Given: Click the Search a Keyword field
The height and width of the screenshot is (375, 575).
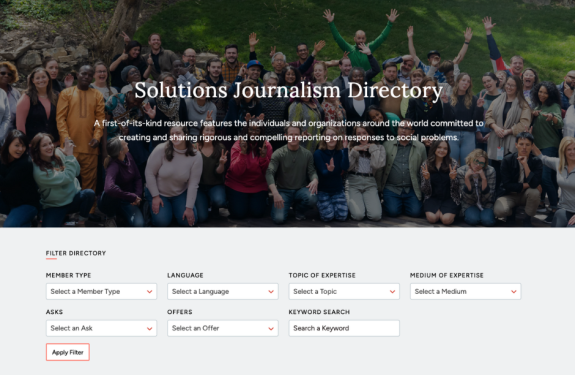Looking at the screenshot, I should click(x=344, y=328).
